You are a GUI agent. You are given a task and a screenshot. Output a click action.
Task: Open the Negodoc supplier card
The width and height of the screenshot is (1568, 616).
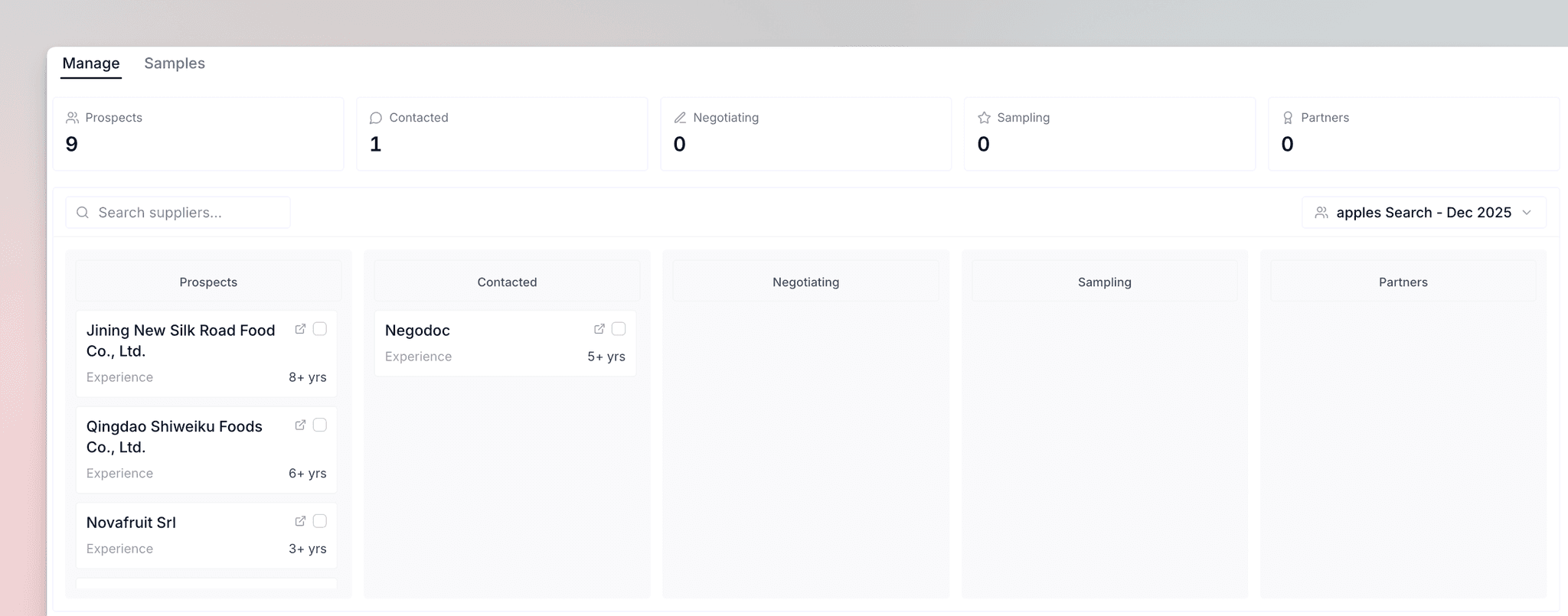point(505,344)
